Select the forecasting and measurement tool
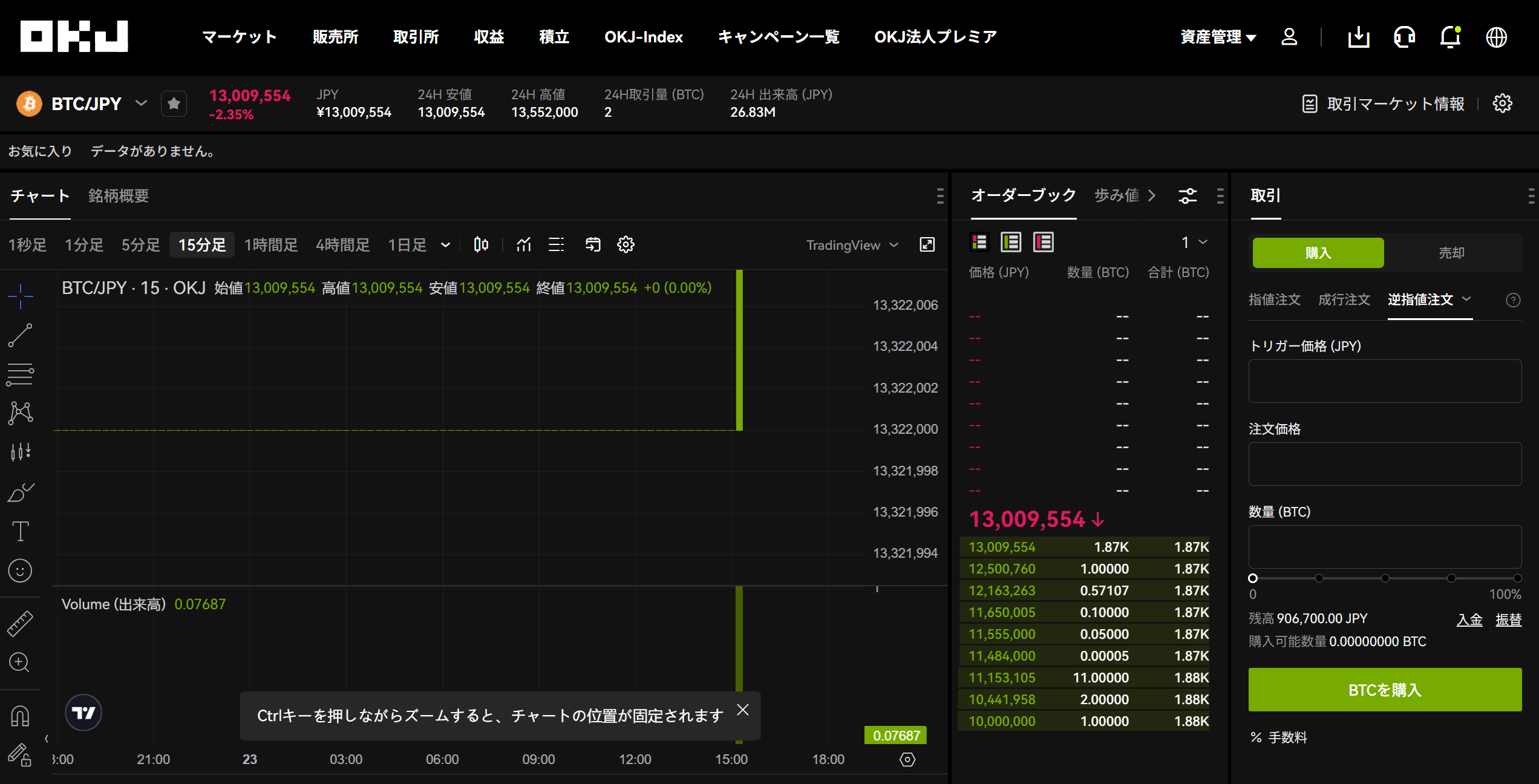Viewport: 1539px width, 784px height. [21, 452]
